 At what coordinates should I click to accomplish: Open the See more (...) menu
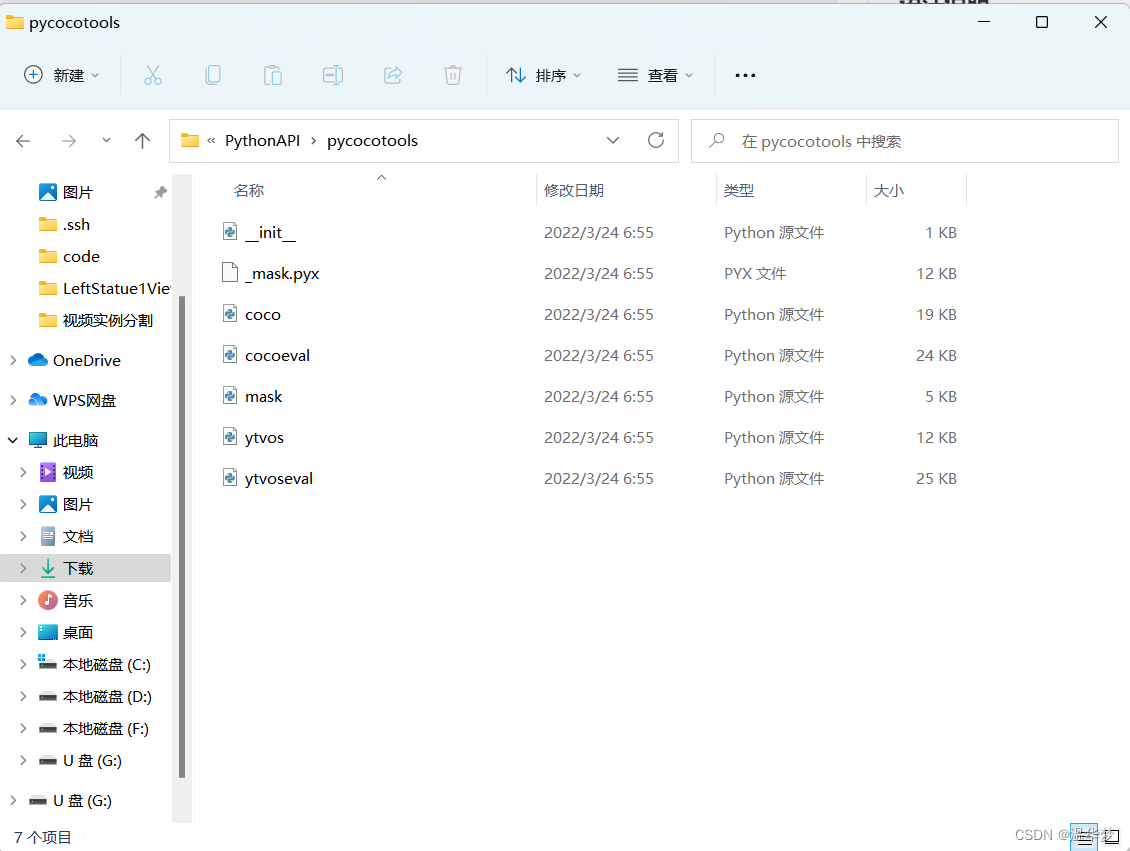pyautogui.click(x=745, y=75)
